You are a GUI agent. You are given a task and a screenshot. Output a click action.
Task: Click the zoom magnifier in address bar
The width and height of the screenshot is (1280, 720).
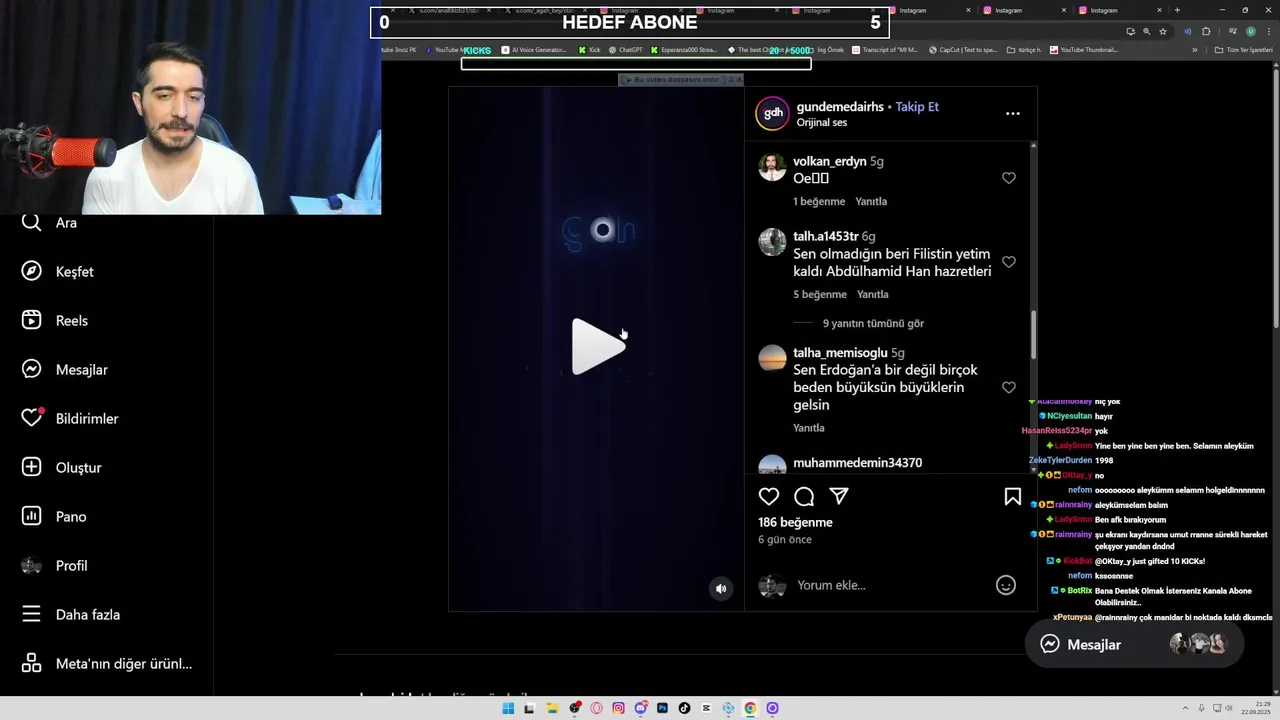tap(1146, 31)
